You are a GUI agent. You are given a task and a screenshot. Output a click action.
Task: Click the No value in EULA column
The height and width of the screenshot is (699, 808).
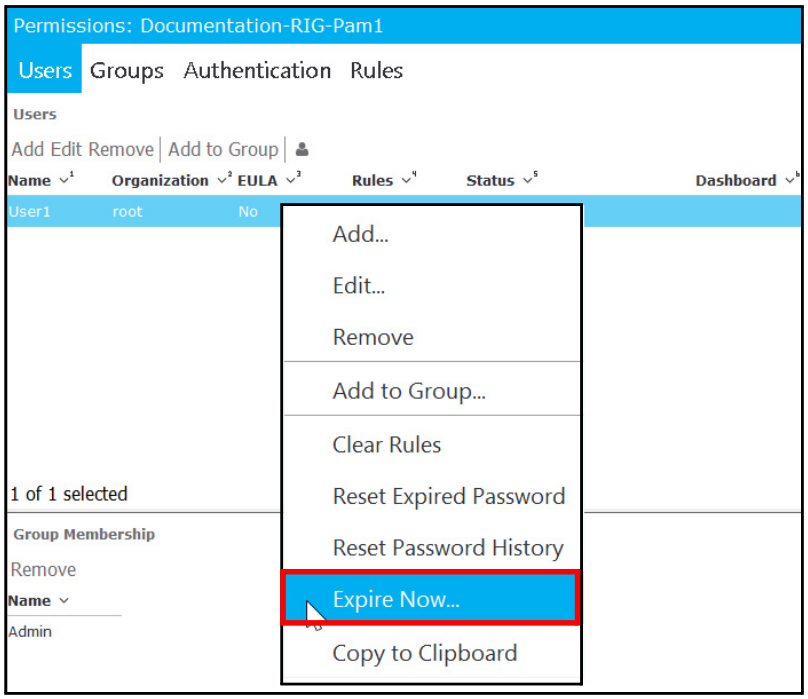tap(248, 211)
